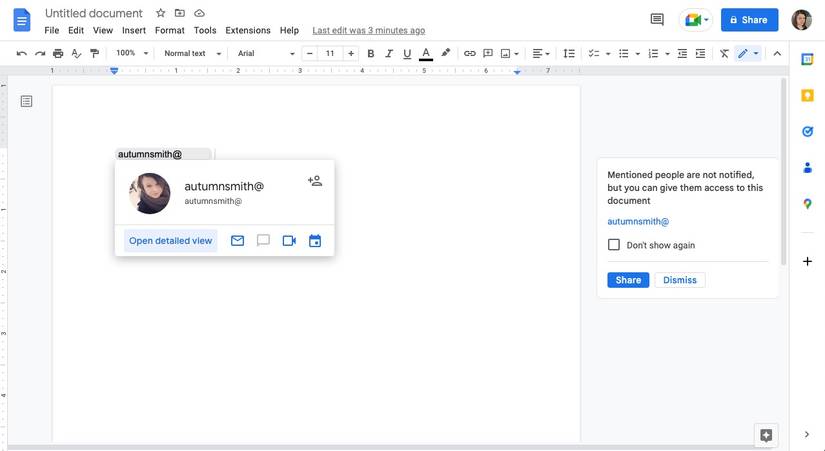Open the Normal text style dropdown
The image size is (825, 451).
[193, 53]
